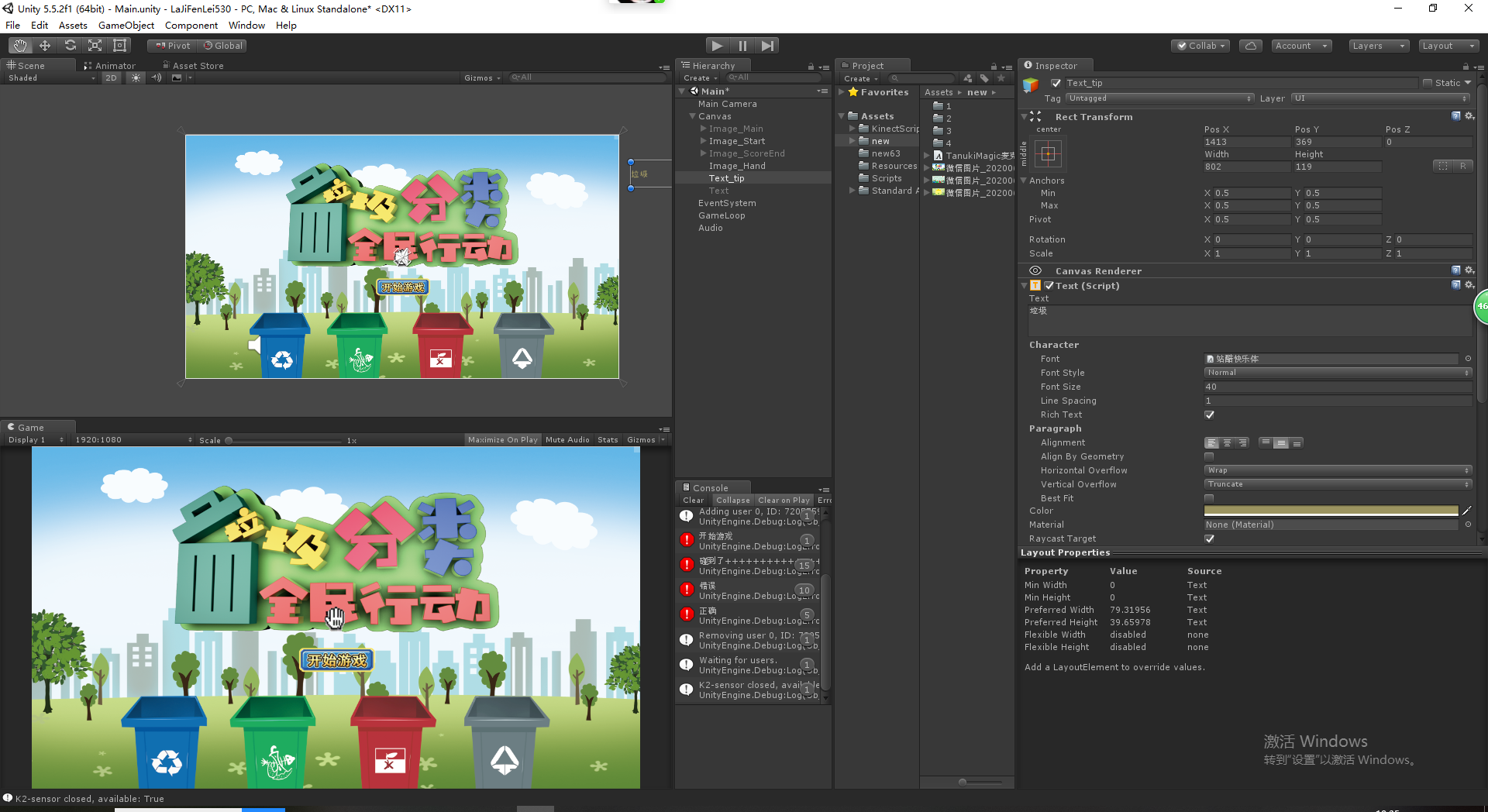1488x812 pixels.
Task: Open Horizontal Overflow dropdown
Action: (x=1338, y=470)
